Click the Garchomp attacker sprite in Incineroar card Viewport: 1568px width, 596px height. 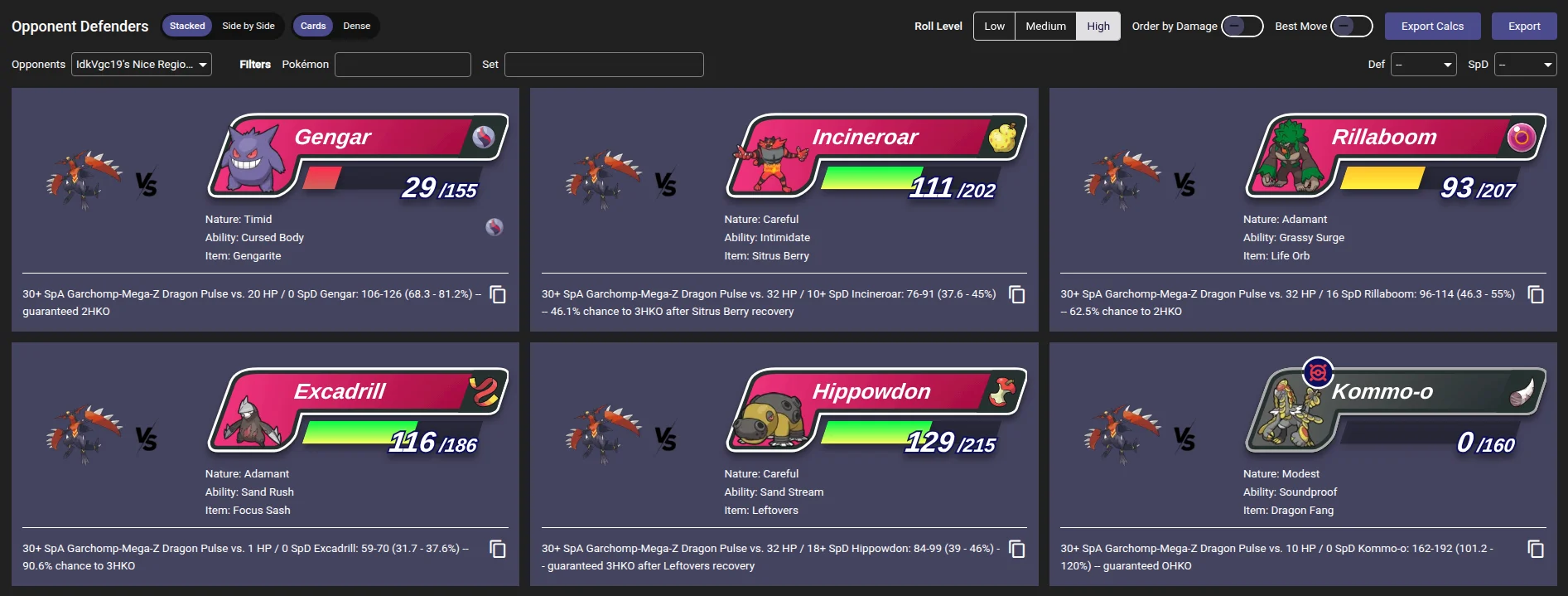click(604, 179)
